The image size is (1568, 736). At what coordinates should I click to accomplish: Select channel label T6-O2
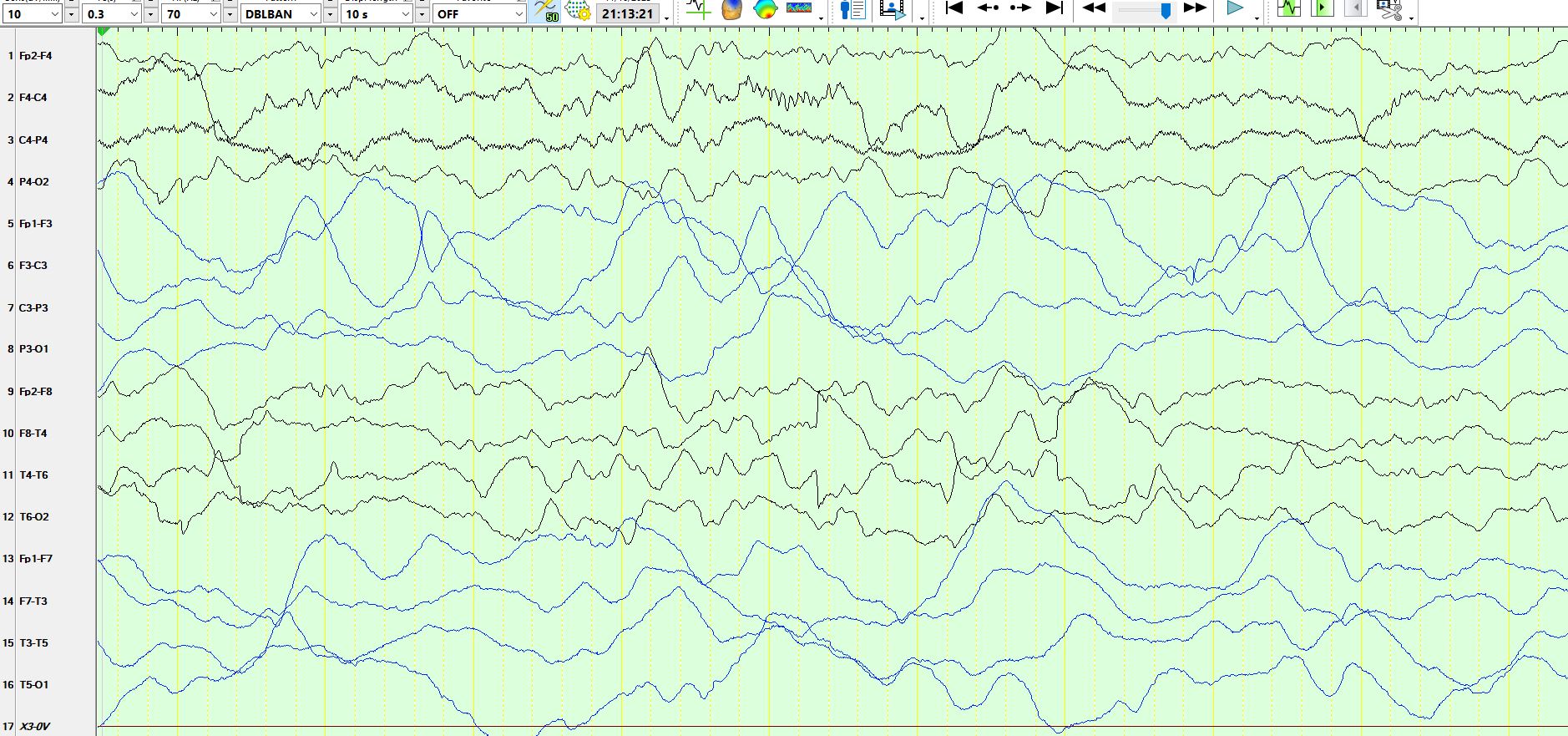(x=34, y=517)
